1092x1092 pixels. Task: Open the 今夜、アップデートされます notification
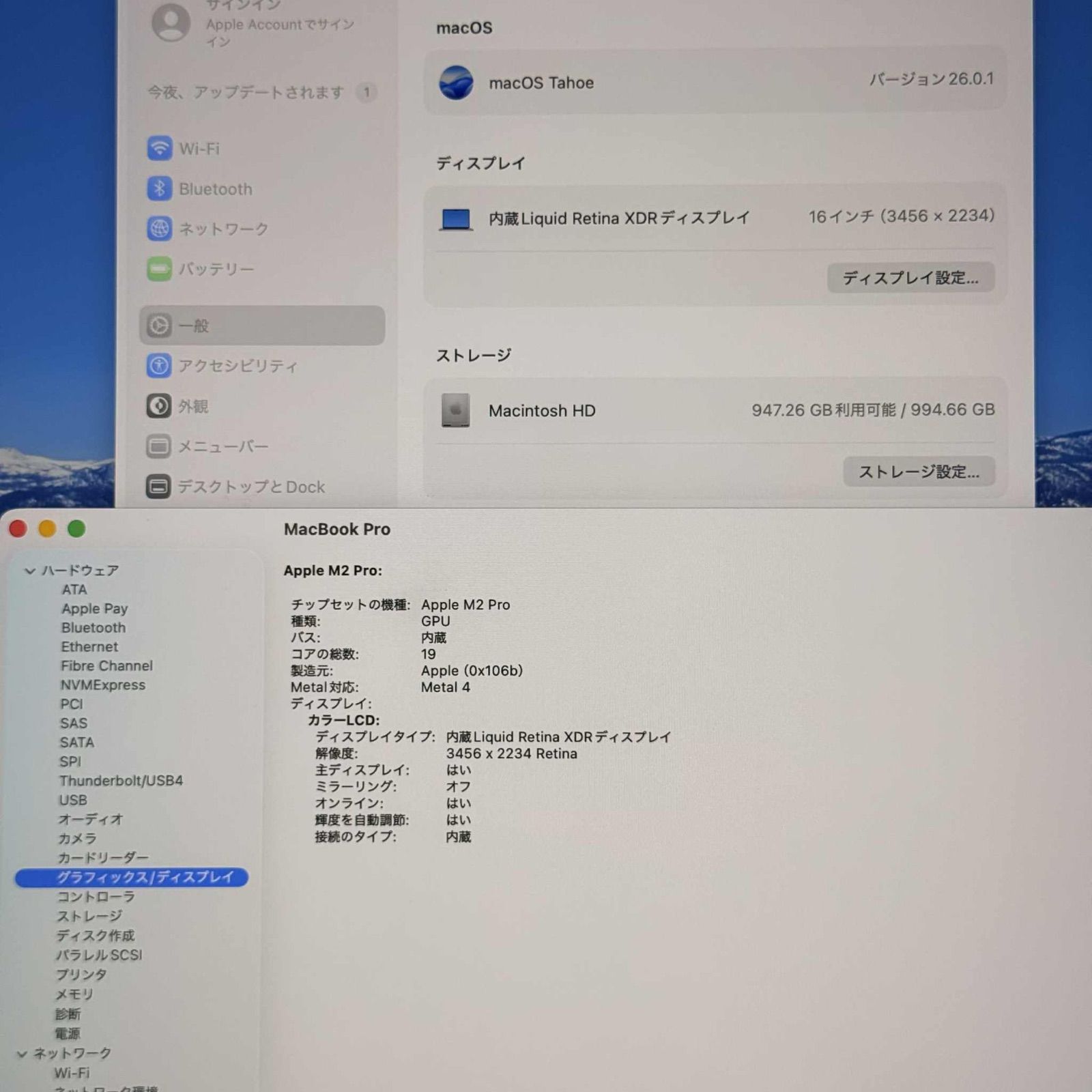pos(246,92)
